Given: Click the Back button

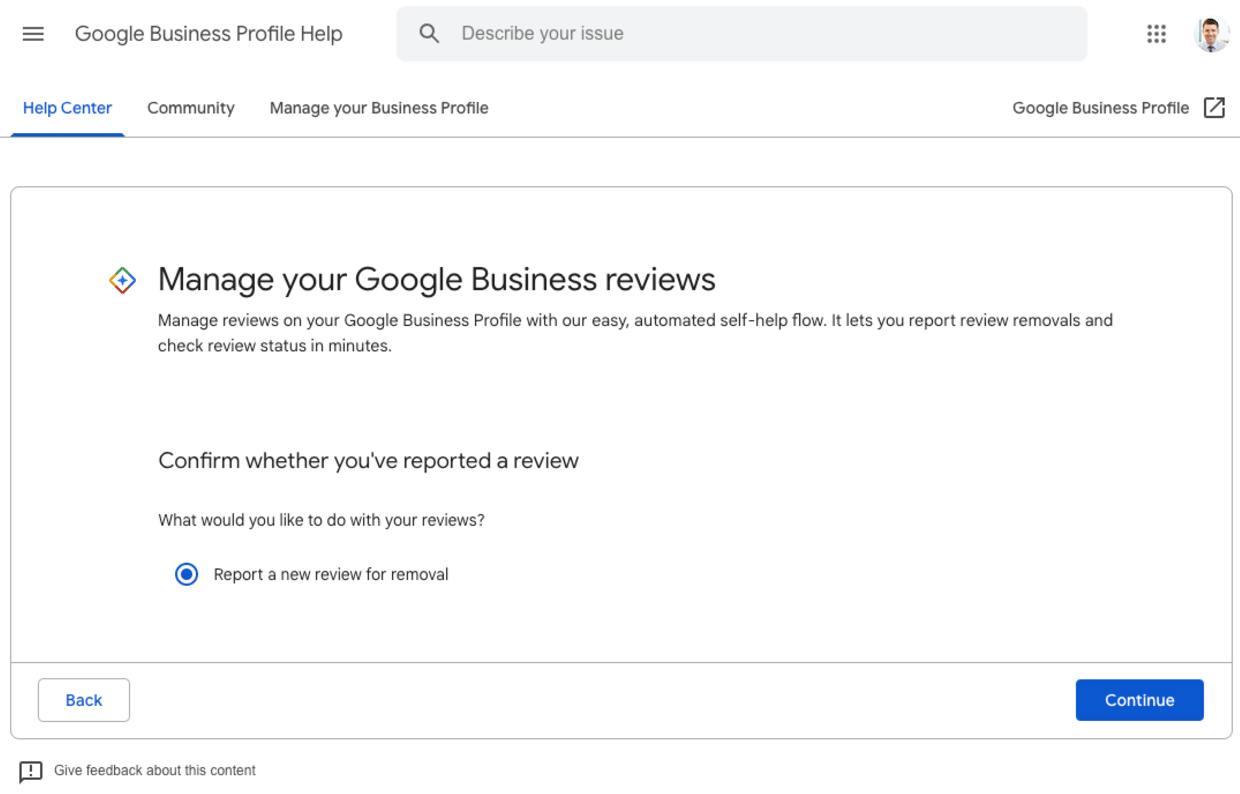Looking at the screenshot, I should (x=84, y=700).
